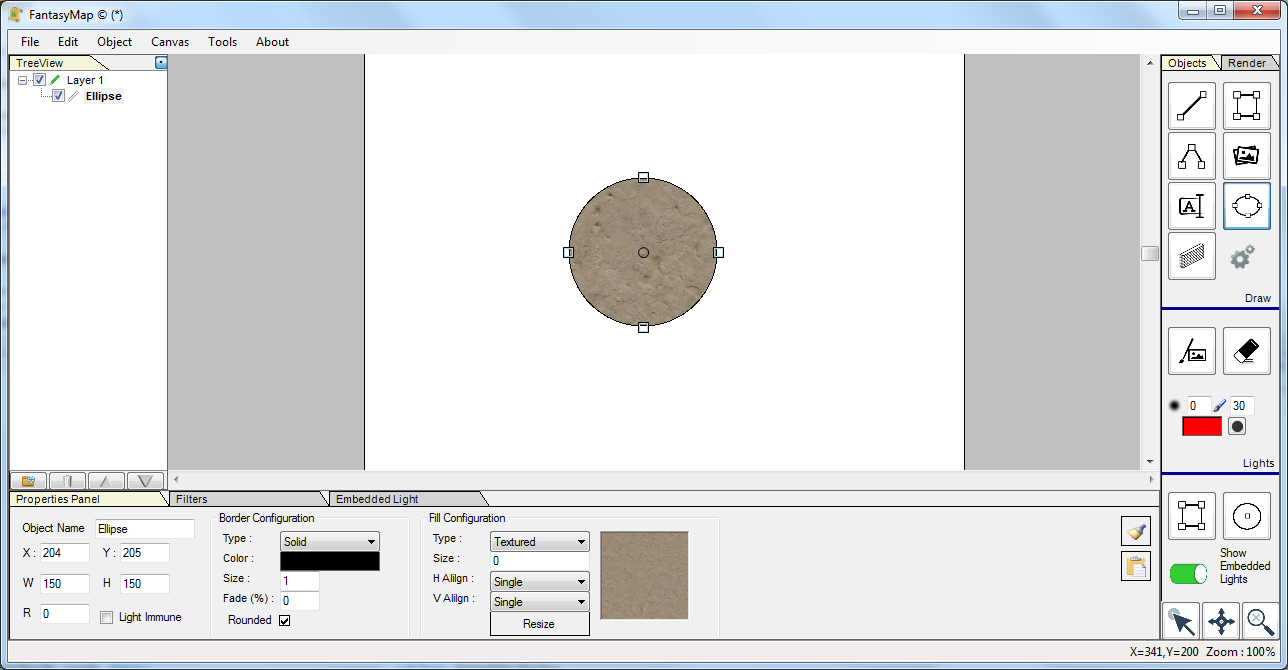Select the Image object tool
This screenshot has height=670, width=1288.
point(1246,156)
